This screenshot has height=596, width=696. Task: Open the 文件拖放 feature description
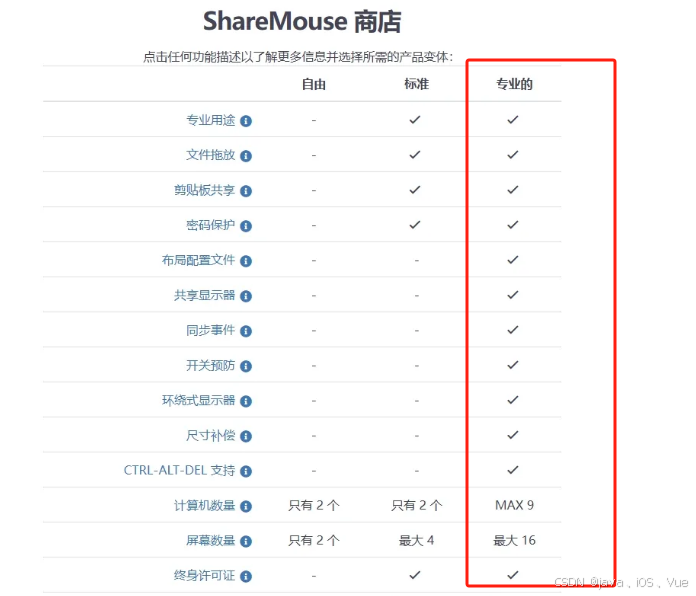pyautogui.click(x=210, y=155)
